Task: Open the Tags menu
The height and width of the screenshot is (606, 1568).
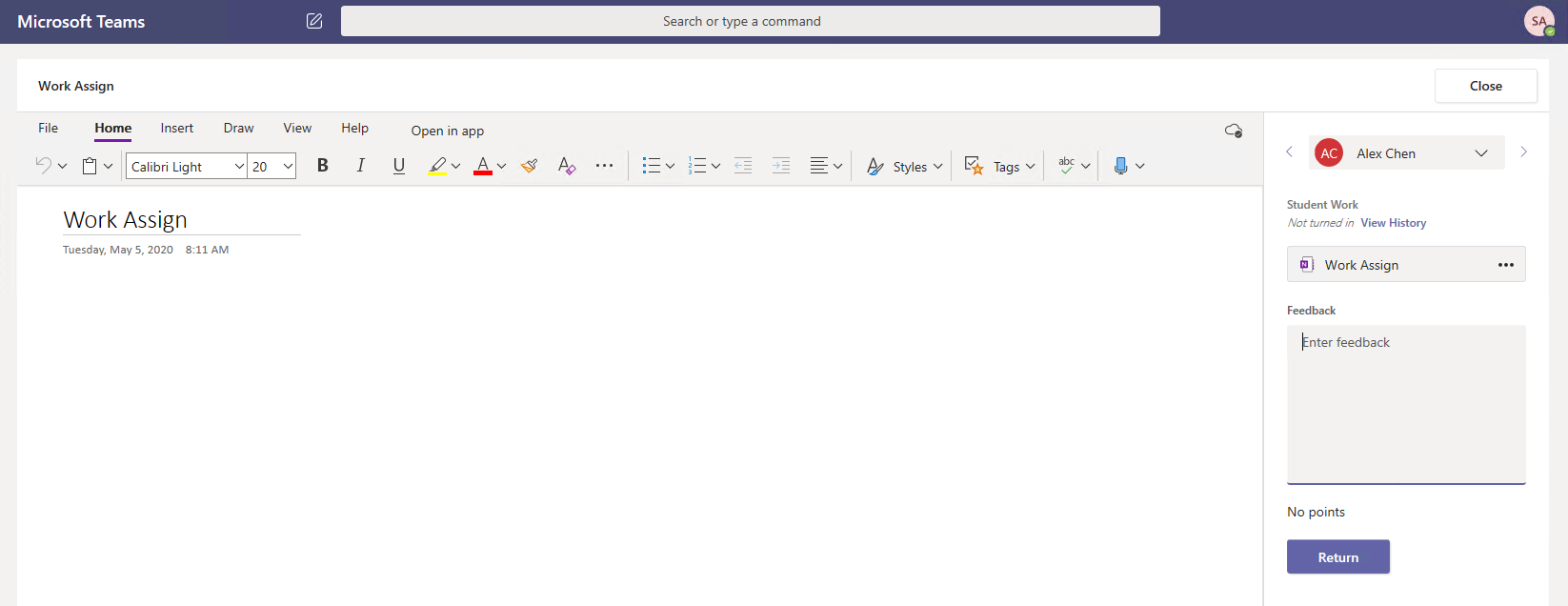Action: coord(999,166)
